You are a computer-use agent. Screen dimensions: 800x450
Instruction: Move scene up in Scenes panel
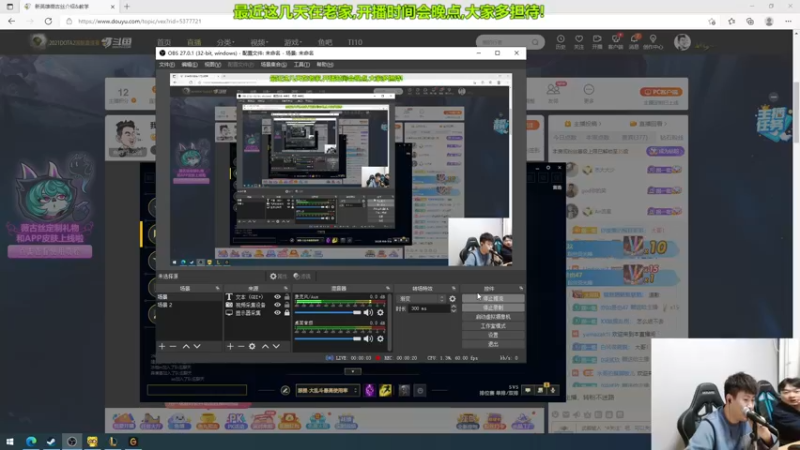tap(186, 346)
